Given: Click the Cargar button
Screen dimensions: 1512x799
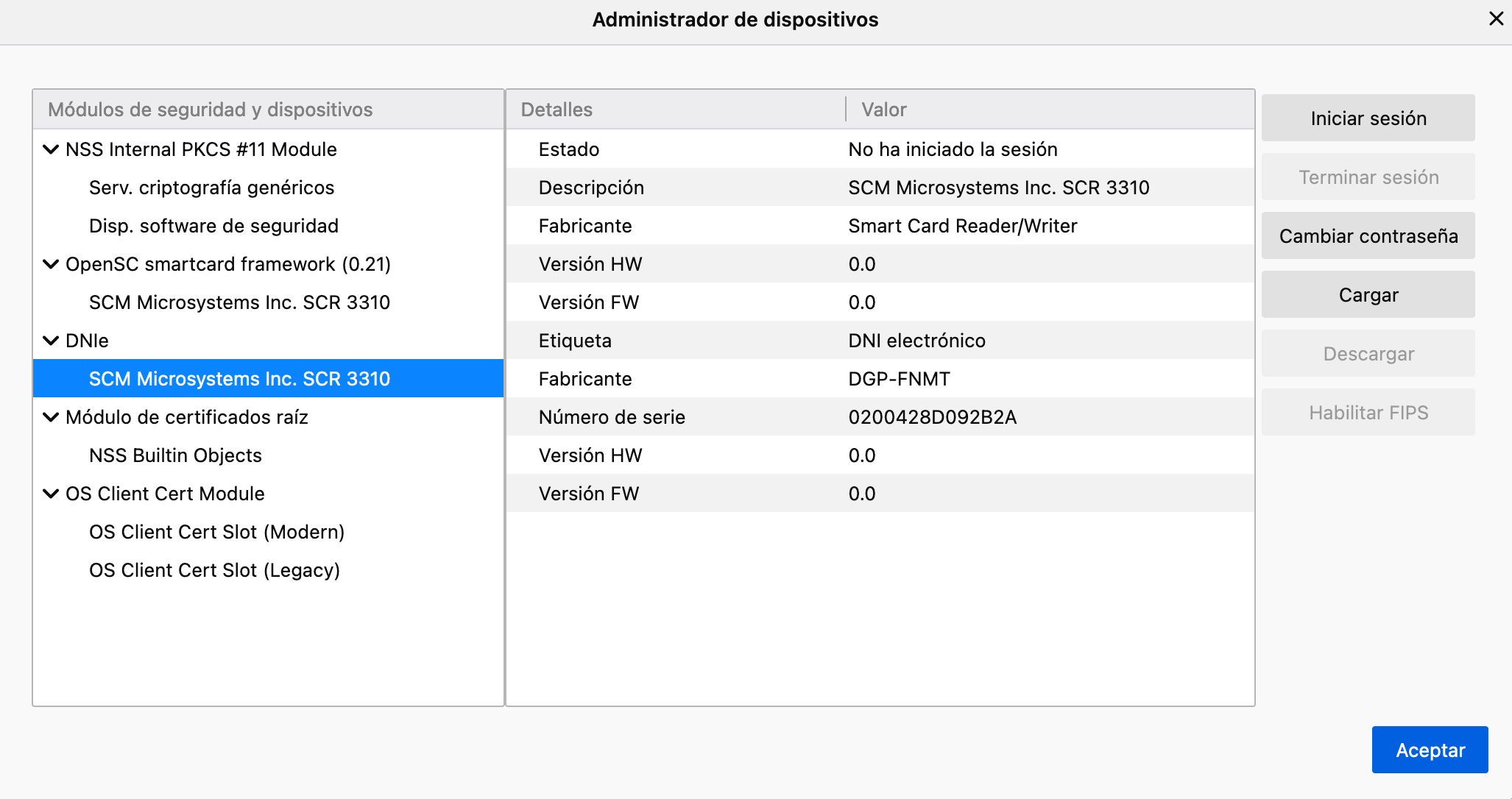Looking at the screenshot, I should click(x=1368, y=295).
